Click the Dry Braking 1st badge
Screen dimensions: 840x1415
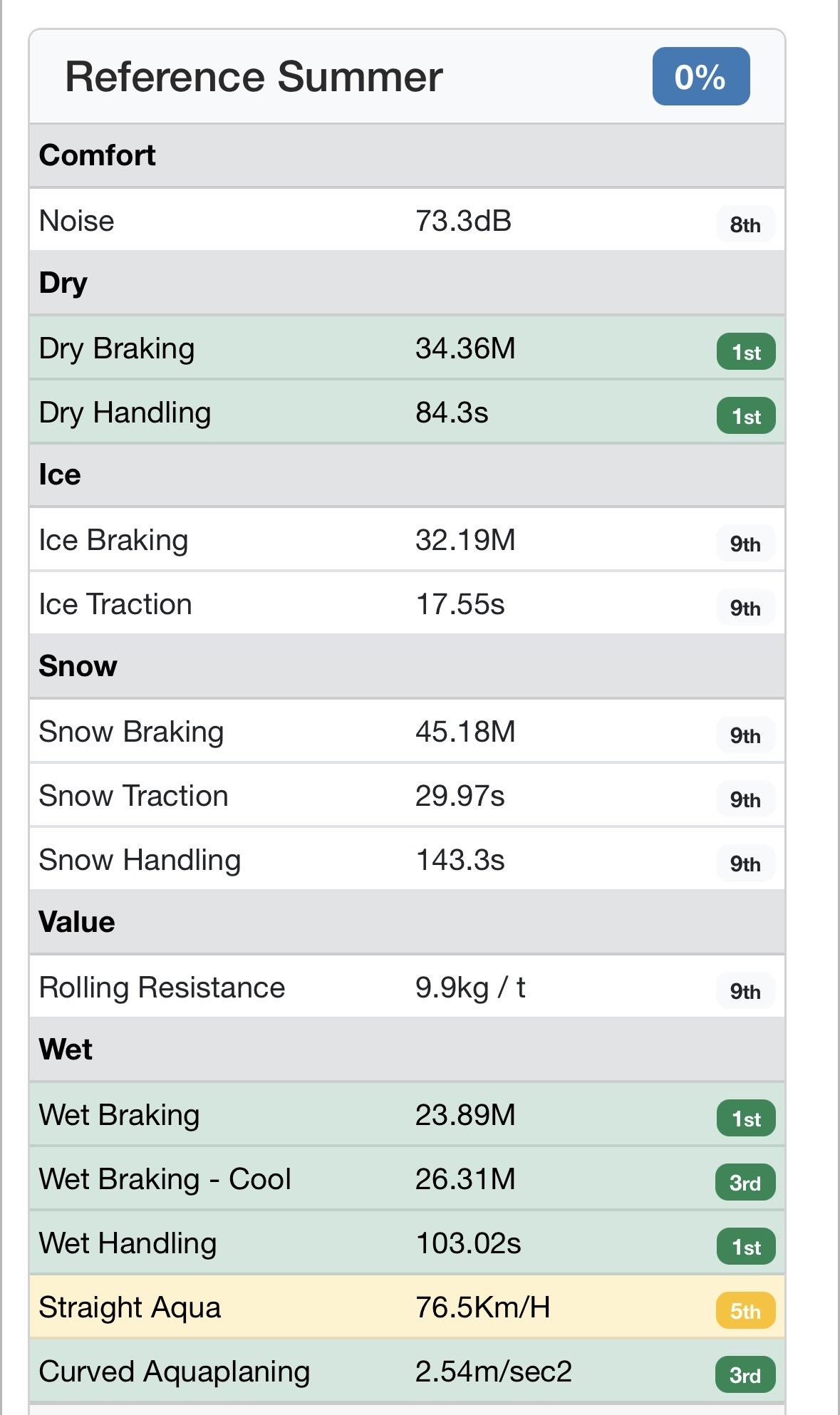(x=745, y=352)
